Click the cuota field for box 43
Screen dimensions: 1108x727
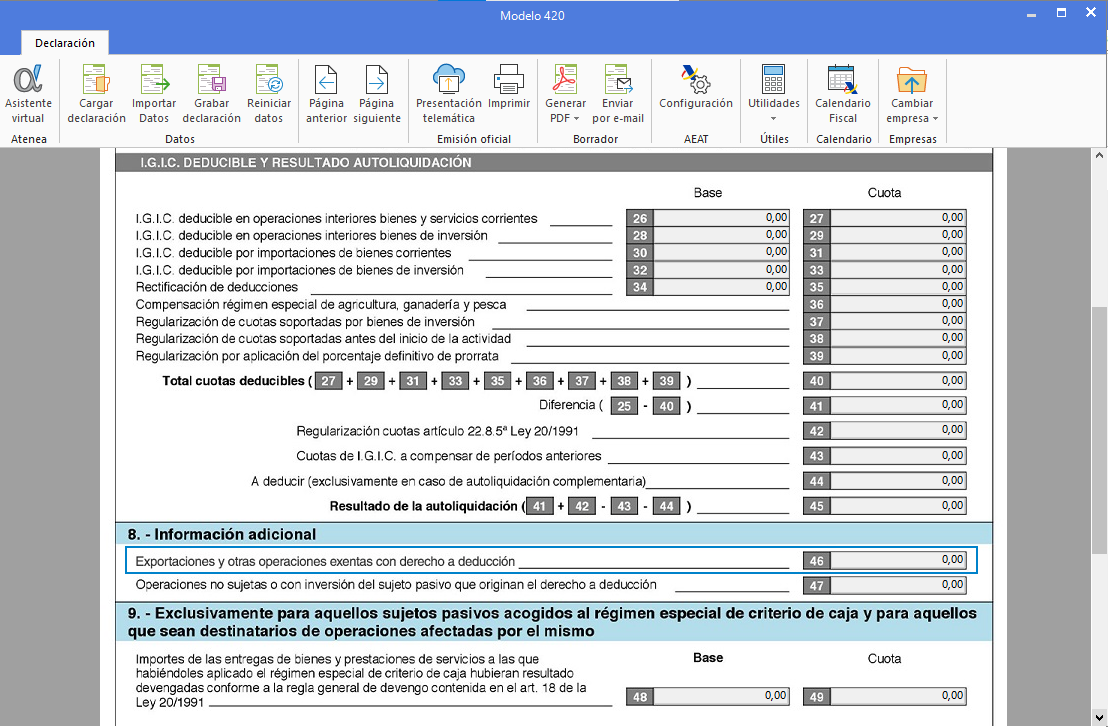coord(899,456)
